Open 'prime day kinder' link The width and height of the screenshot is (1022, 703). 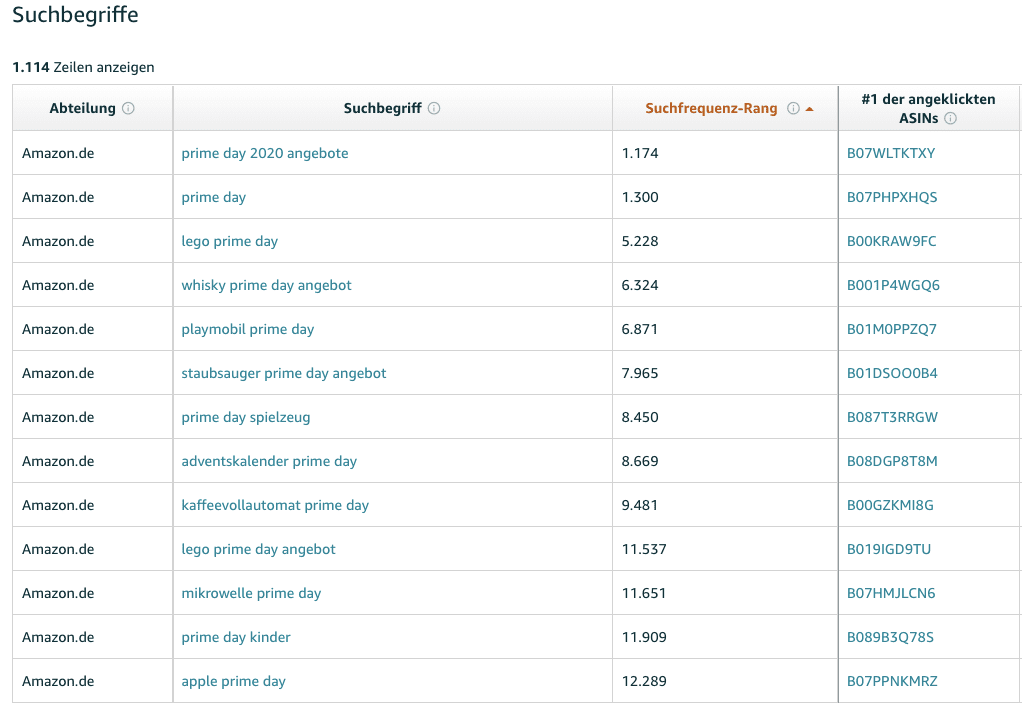click(236, 637)
